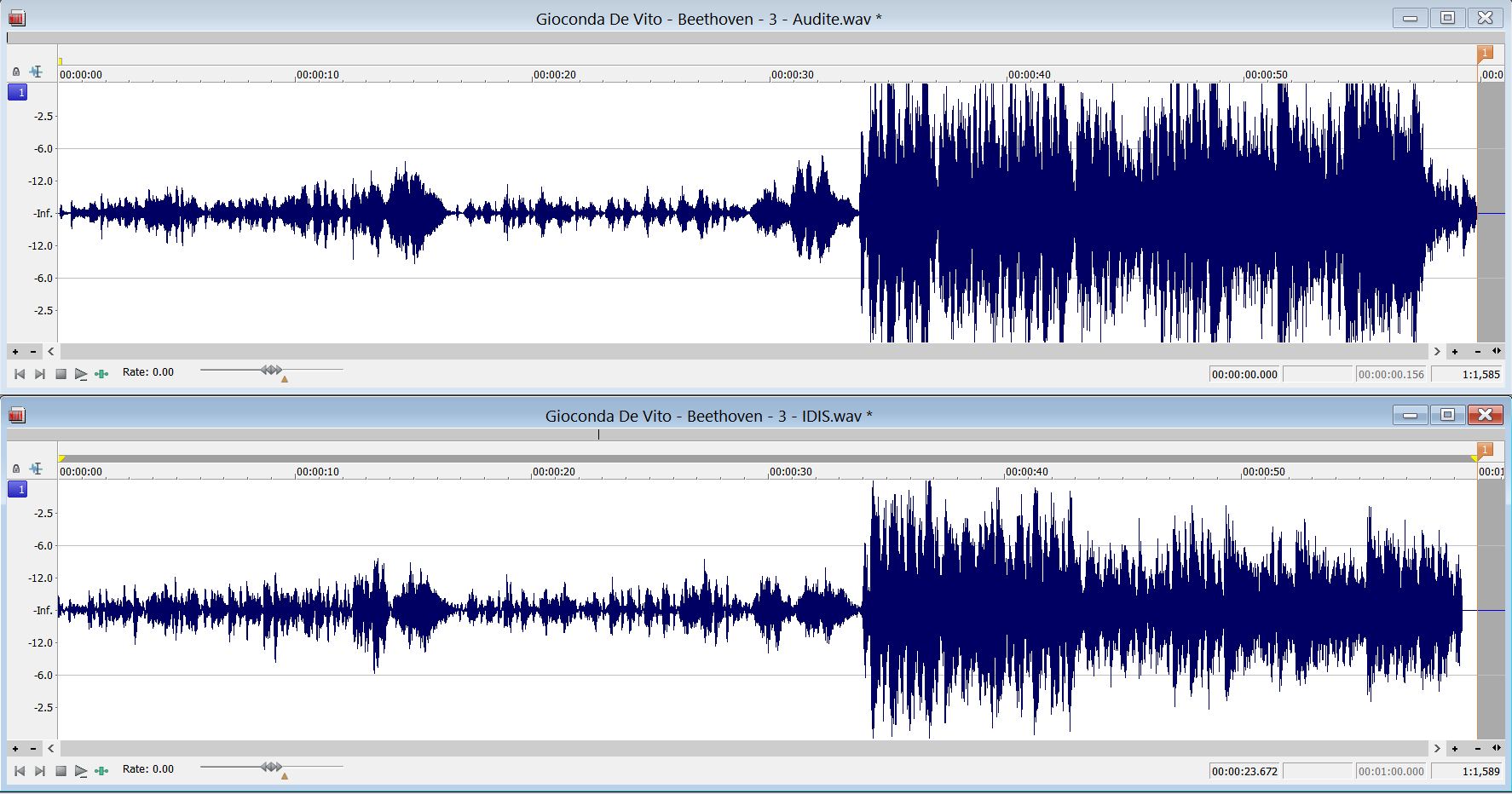Click the selection length field 00:01:00.000 in IDIS.wav
Image resolution: width=1512 pixels, height=794 pixels.
[x=1392, y=771]
